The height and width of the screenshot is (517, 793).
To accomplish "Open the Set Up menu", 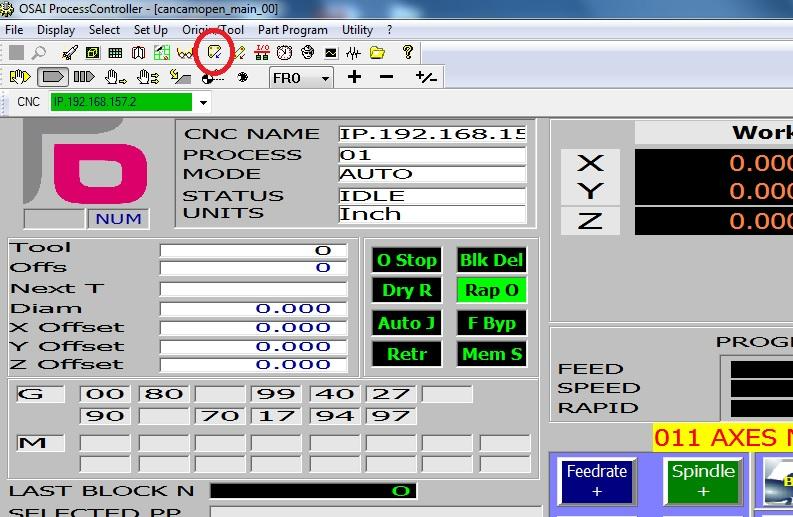I will 151,30.
